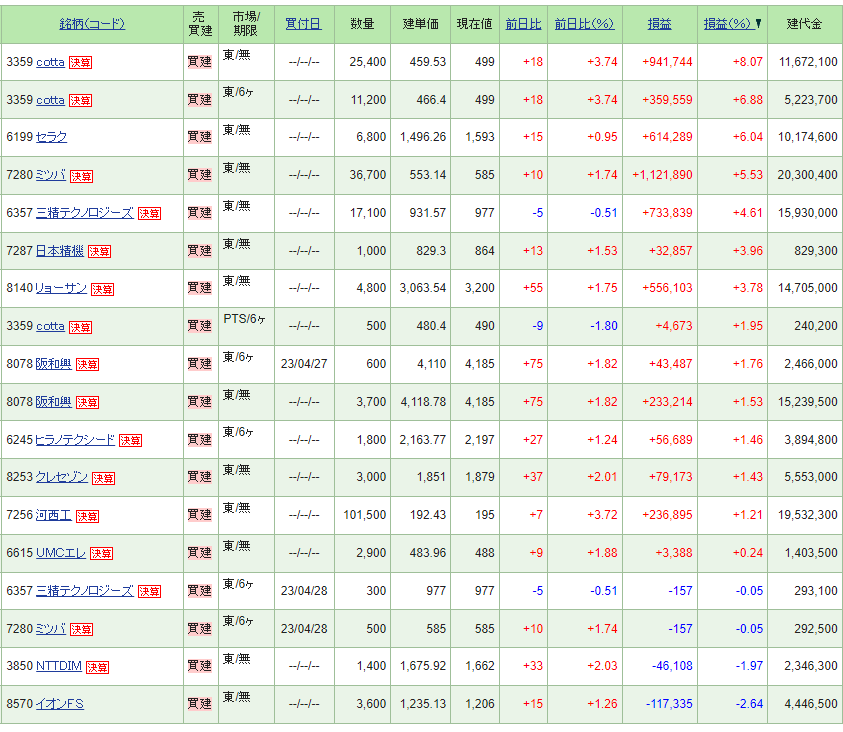
Task: Open the UMCエレ stock link
Action: (61, 553)
